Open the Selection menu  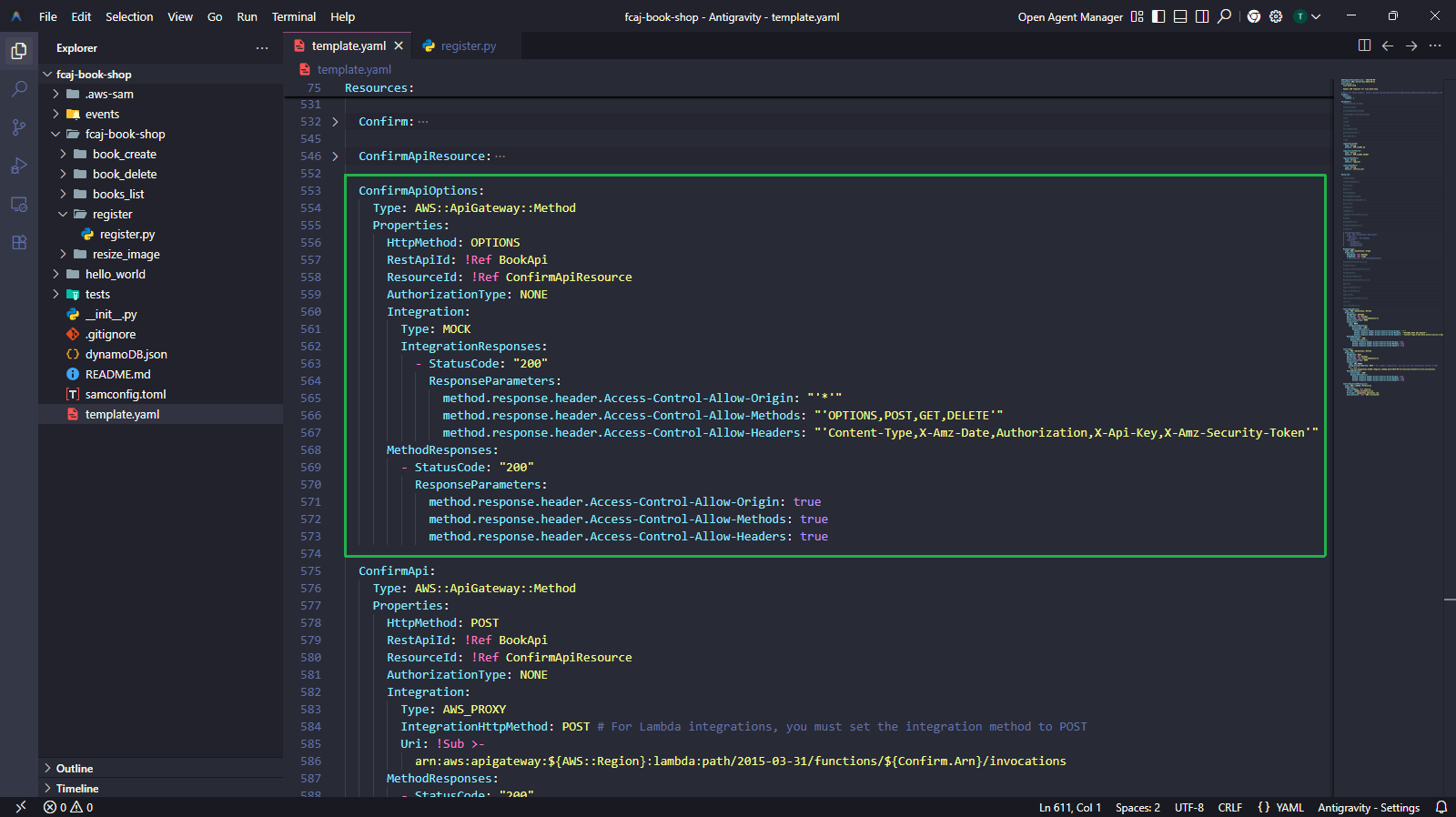129,16
